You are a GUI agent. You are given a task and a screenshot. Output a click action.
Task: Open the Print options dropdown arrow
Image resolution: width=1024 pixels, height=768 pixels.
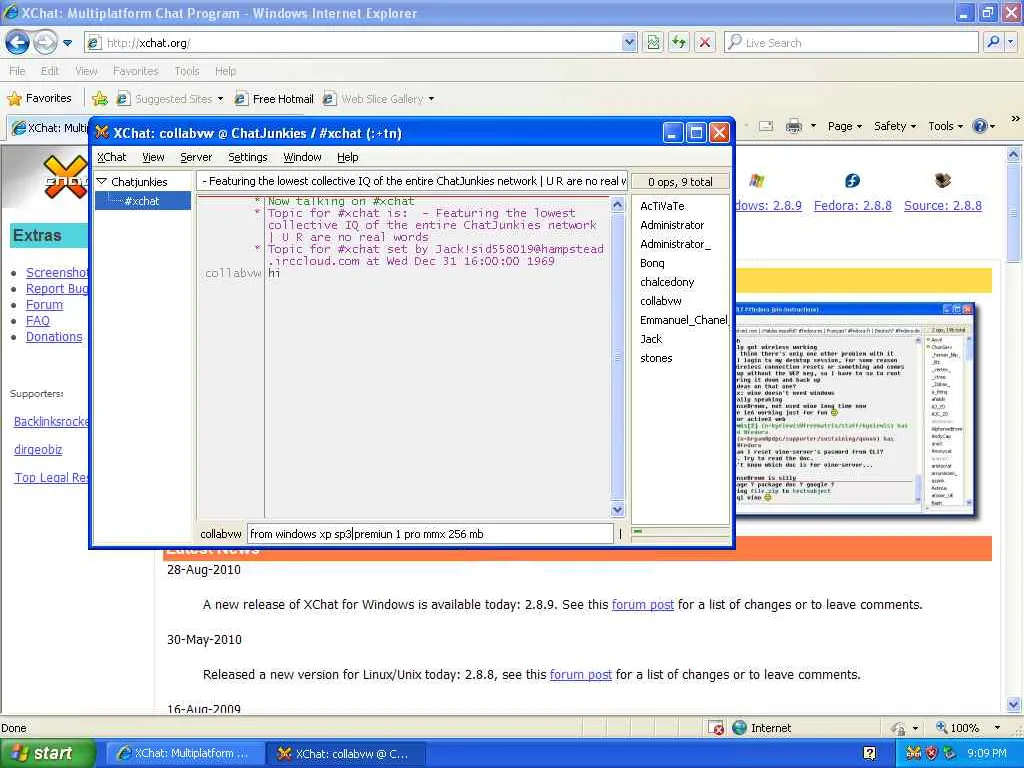click(813, 126)
